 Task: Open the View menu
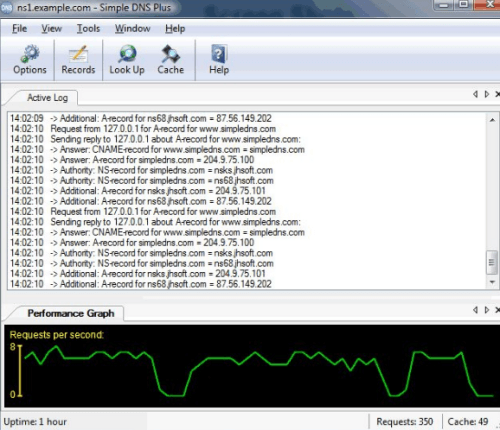point(51,29)
